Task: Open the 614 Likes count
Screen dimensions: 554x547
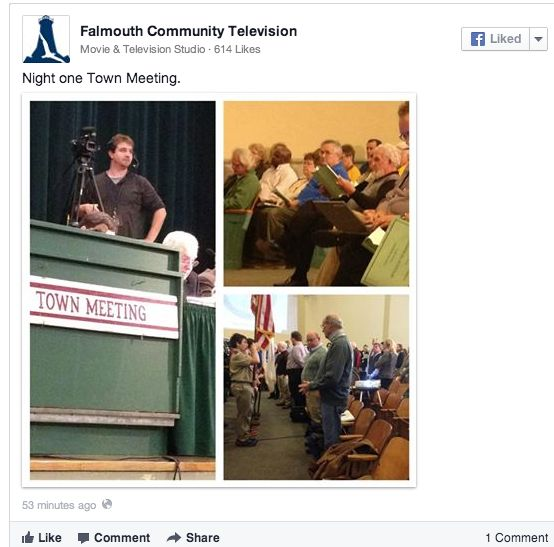Action: tap(237, 49)
